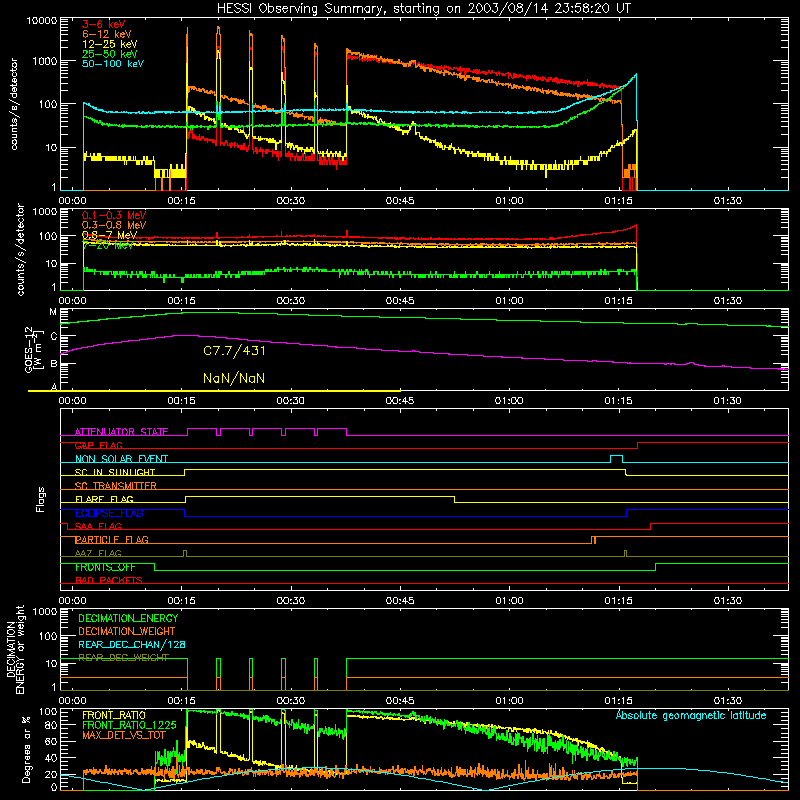
Task: Click the "Degrees or %" axis label
Action: click(26, 749)
